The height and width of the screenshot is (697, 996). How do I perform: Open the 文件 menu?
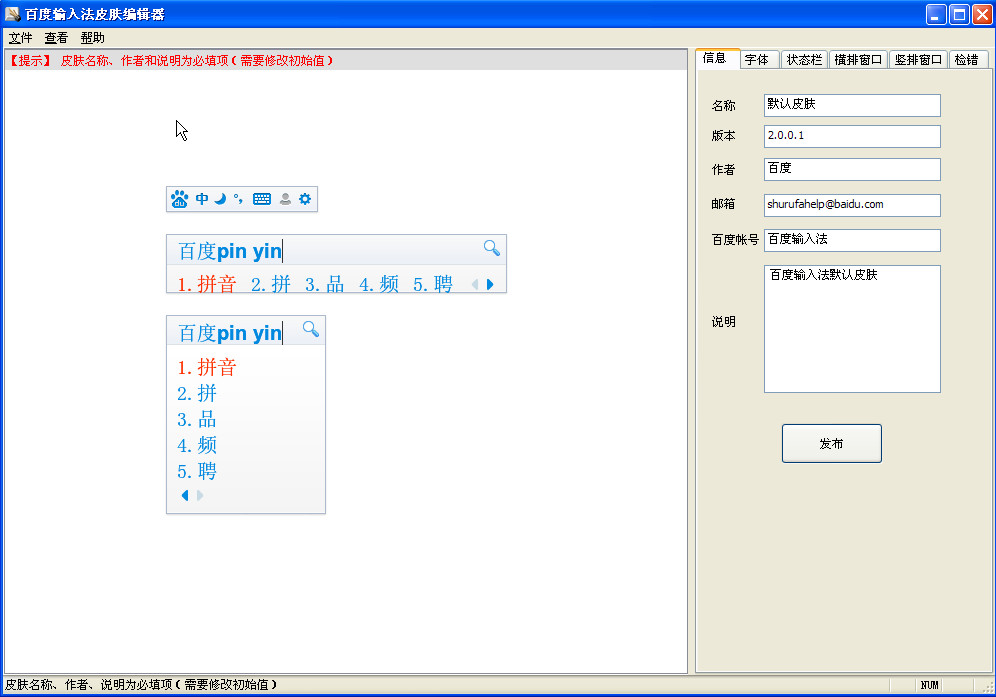pos(20,38)
